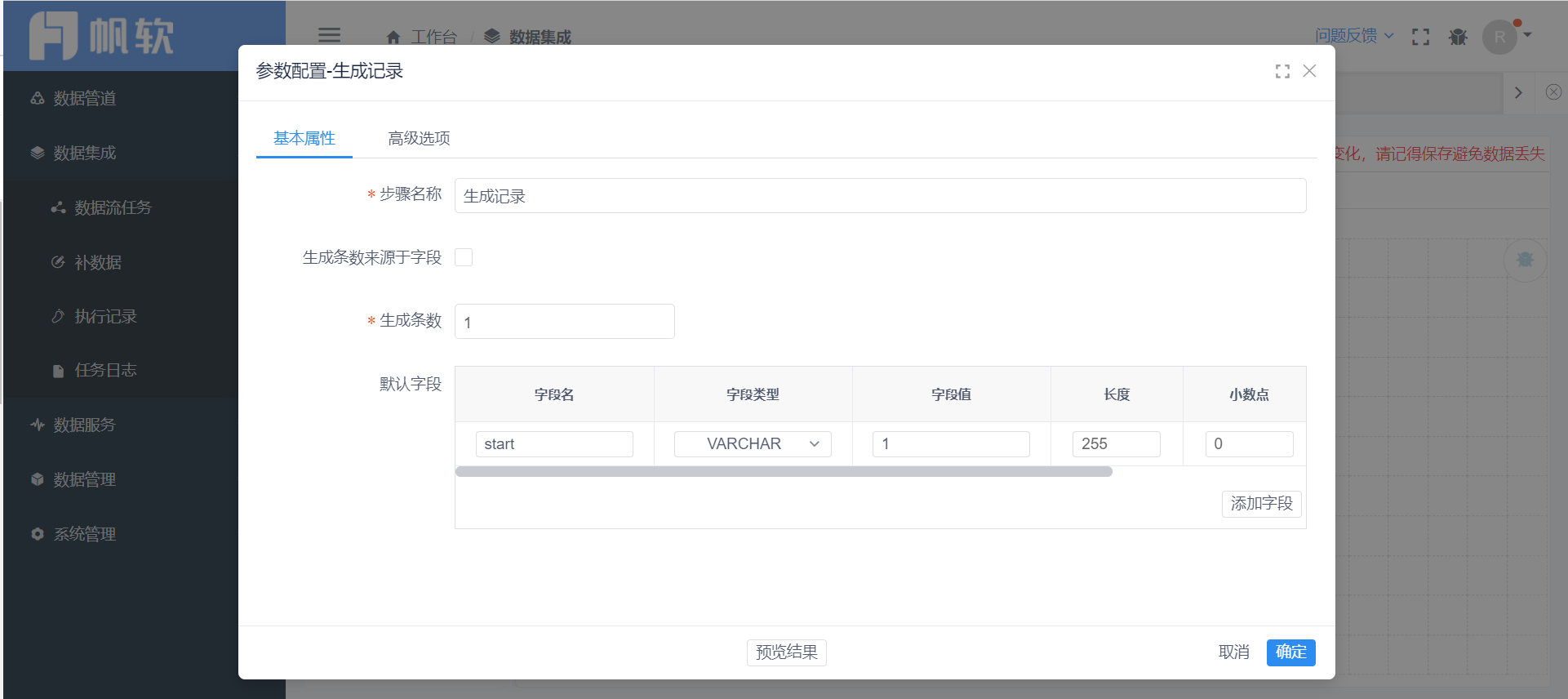Click the 补数据 edit icon
This screenshot has width=1568, height=699.
[x=58, y=262]
